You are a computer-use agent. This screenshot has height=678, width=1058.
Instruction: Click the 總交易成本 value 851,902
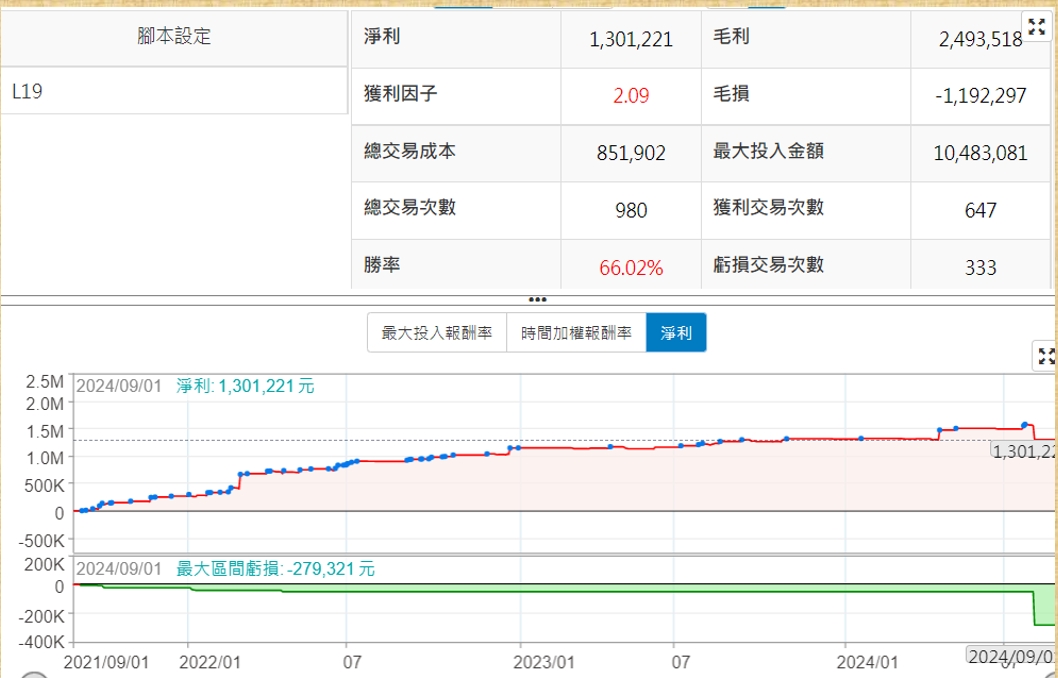pos(631,153)
